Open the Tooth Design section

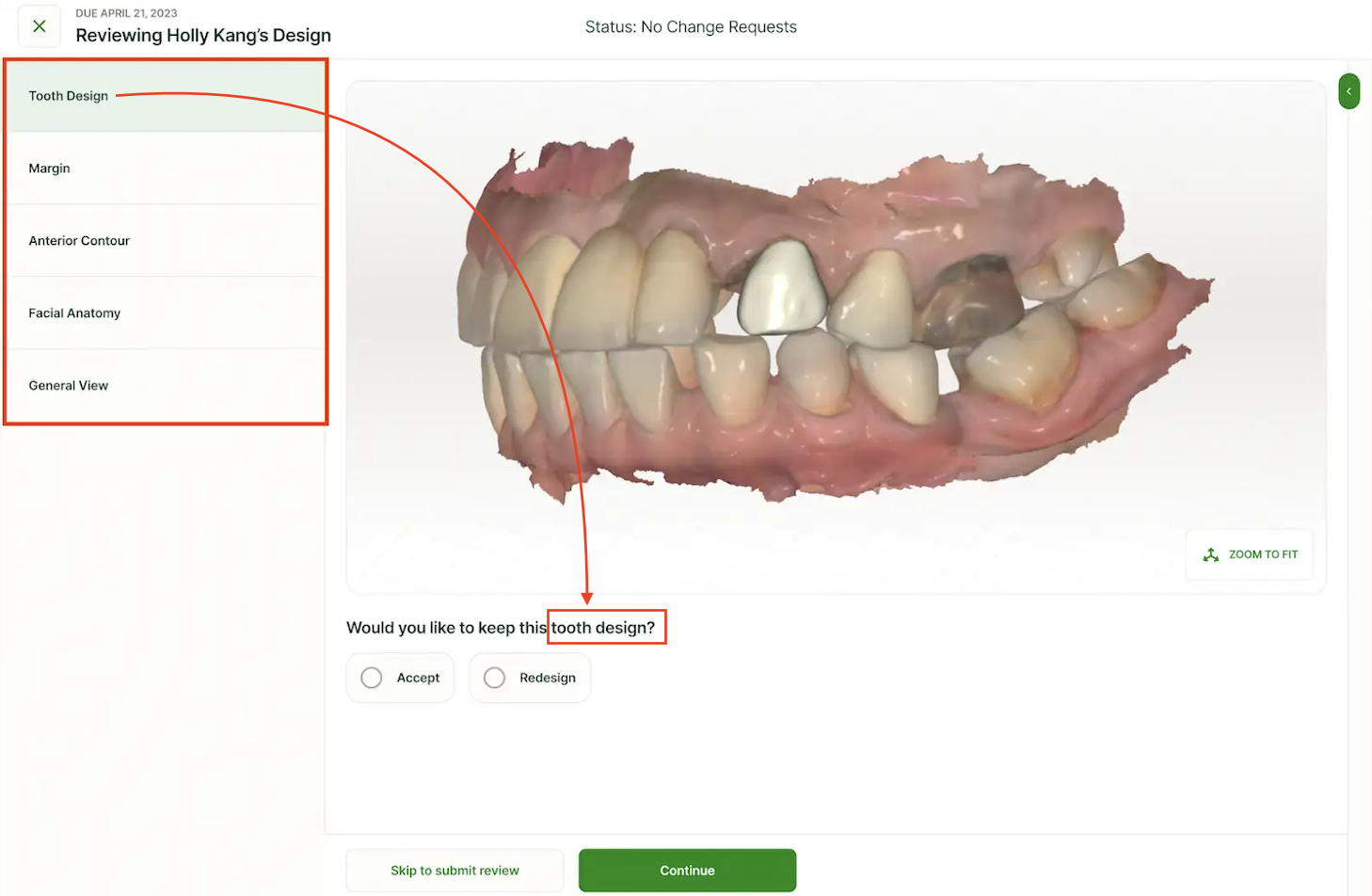69,96
